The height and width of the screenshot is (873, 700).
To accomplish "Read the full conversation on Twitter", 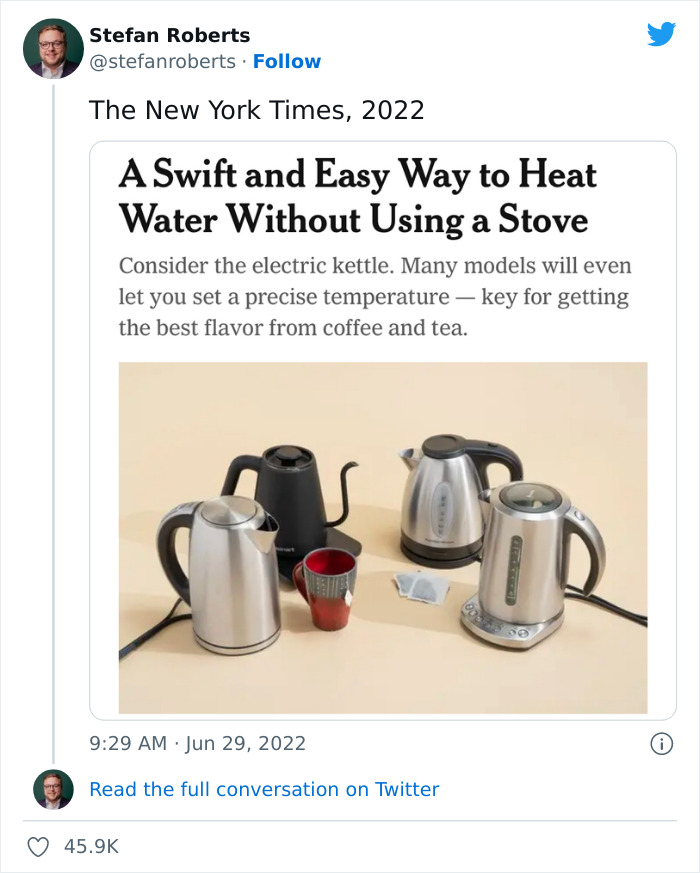I will [x=264, y=789].
